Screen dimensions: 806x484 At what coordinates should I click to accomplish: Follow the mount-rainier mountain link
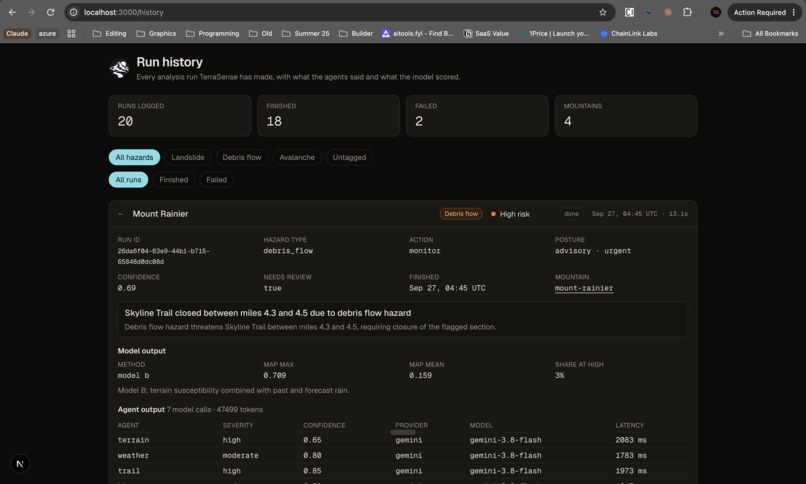point(584,288)
